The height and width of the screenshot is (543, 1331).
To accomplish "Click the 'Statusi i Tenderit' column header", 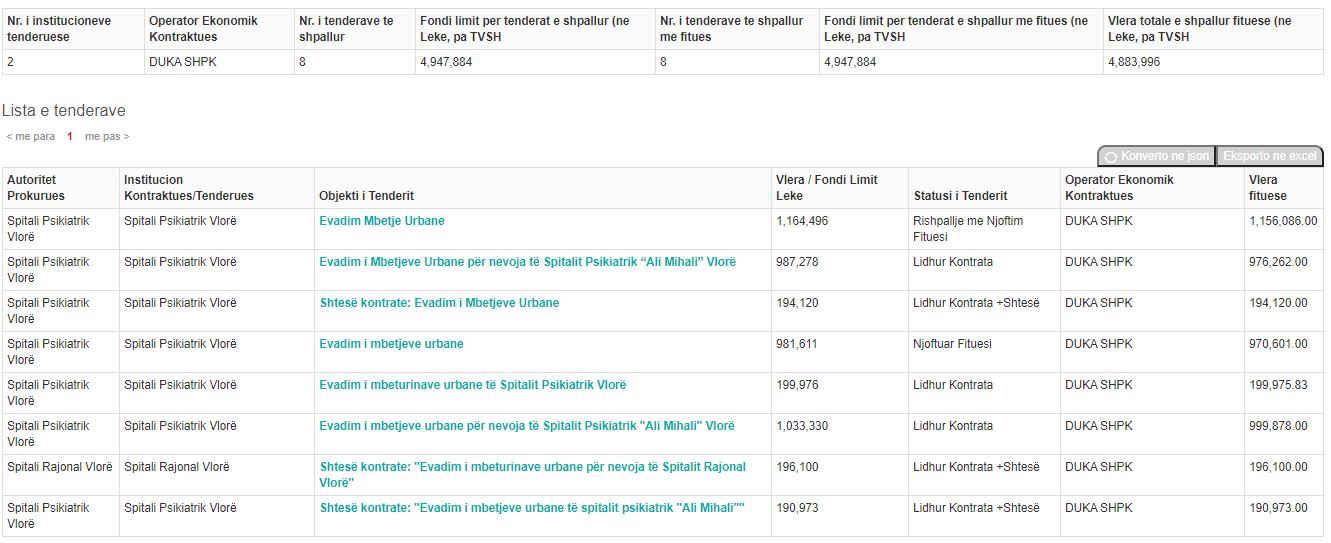I will pos(960,196).
